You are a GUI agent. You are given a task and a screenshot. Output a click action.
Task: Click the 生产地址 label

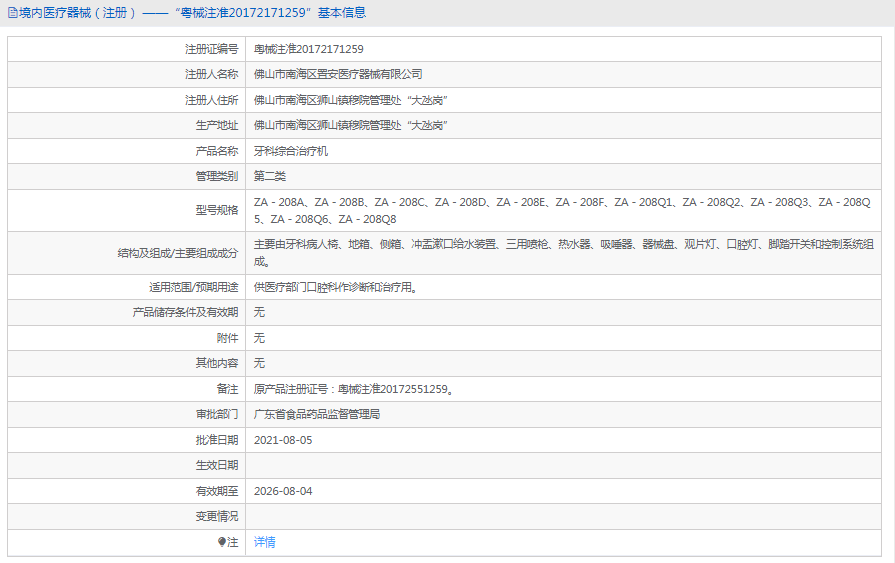(217, 125)
